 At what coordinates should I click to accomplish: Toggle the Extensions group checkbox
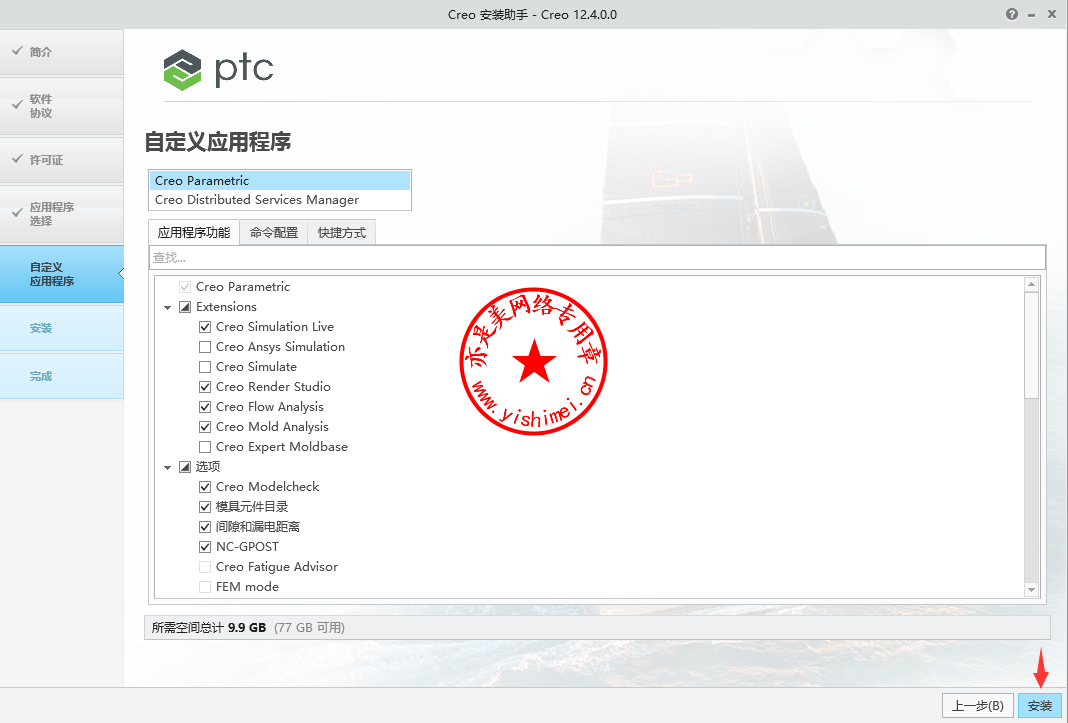(185, 307)
